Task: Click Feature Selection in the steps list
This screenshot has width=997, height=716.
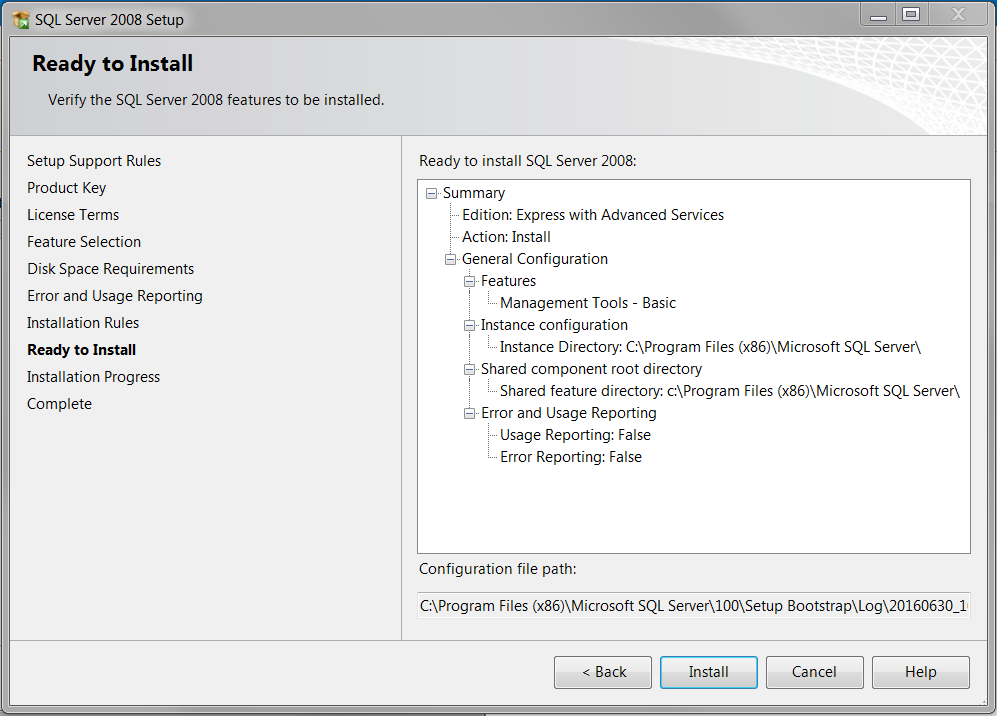Action: (84, 242)
